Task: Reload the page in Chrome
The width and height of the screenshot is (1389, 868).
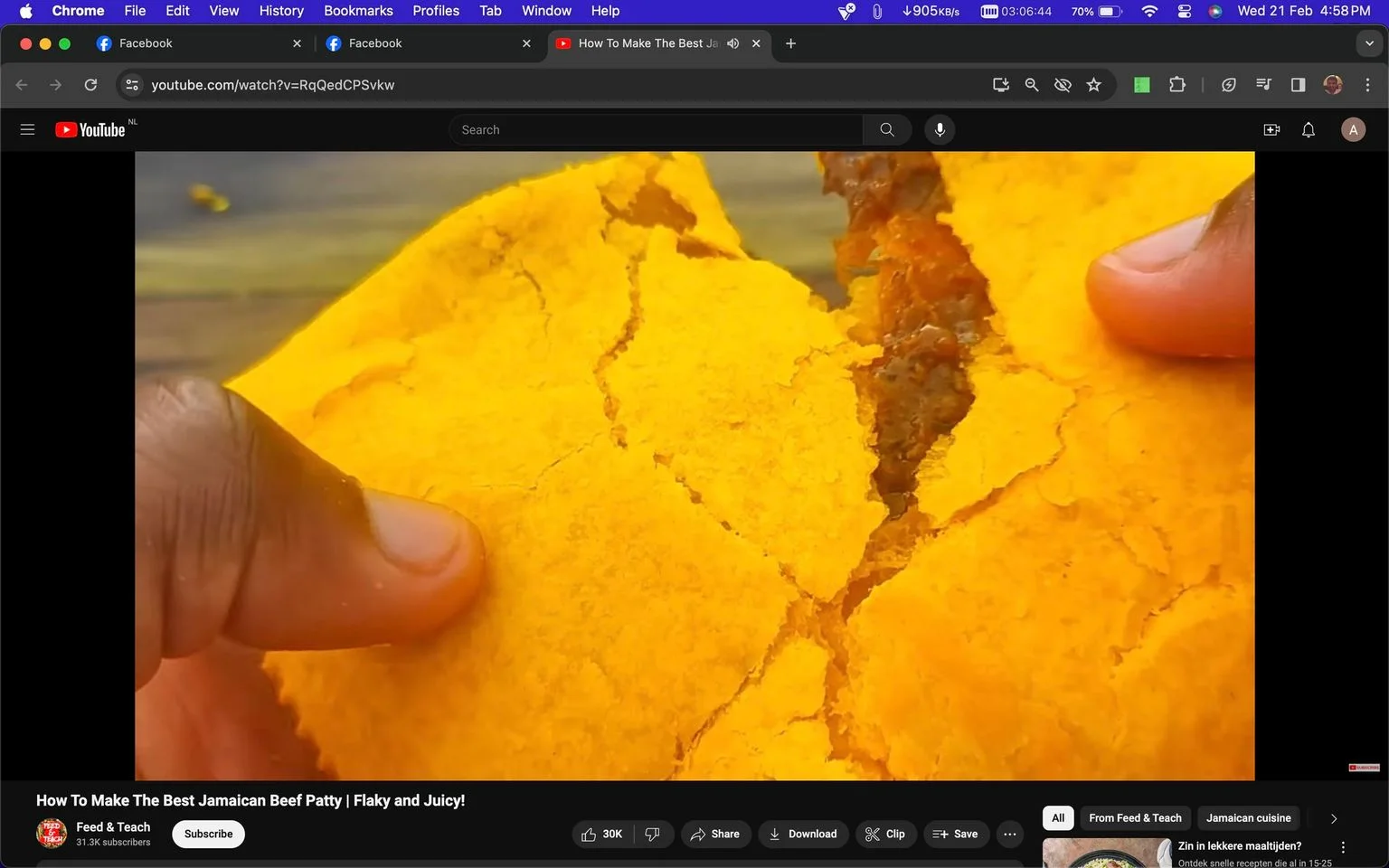Action: click(x=90, y=84)
